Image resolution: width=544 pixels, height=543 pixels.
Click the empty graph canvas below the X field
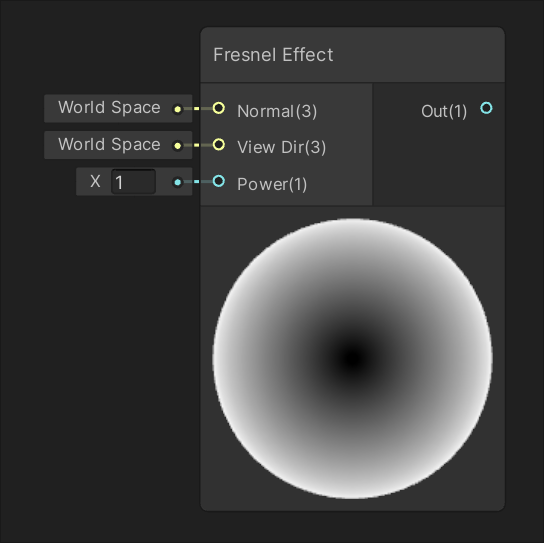coord(104,347)
